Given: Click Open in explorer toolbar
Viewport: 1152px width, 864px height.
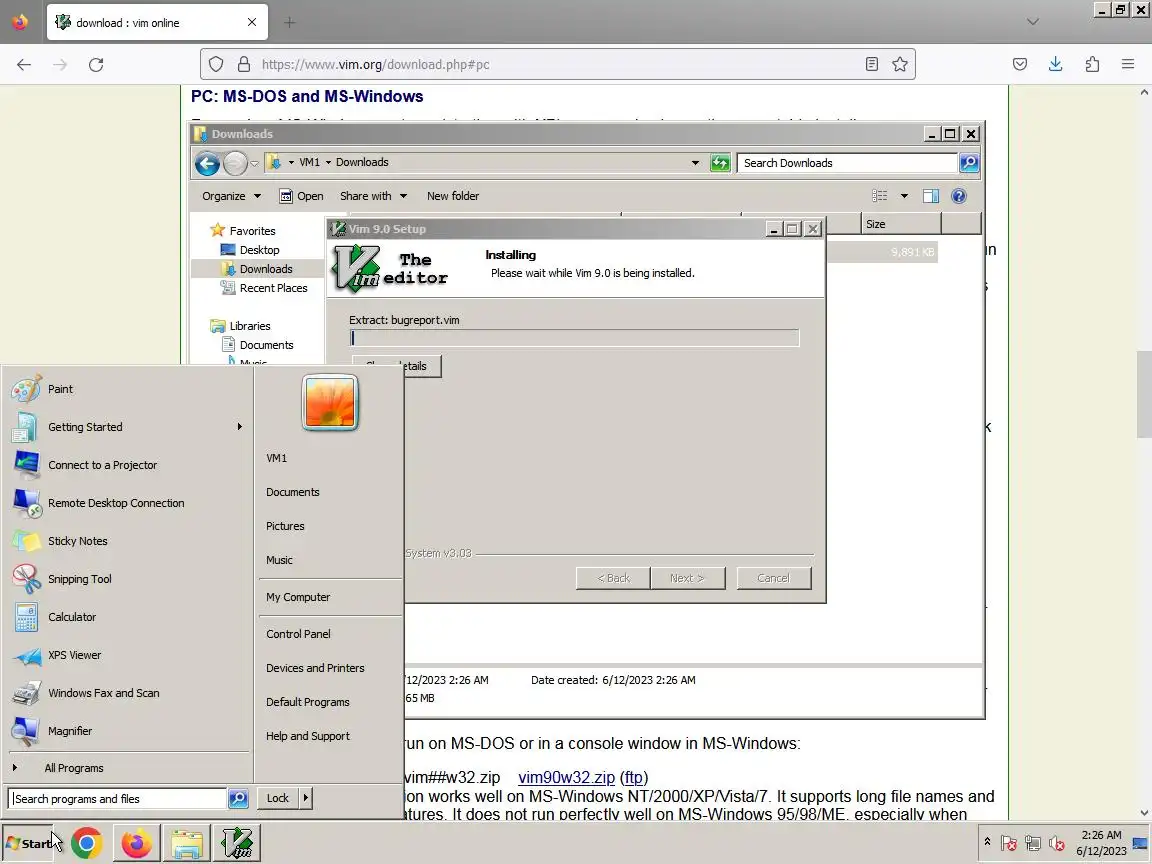Looking at the screenshot, I should [x=301, y=196].
